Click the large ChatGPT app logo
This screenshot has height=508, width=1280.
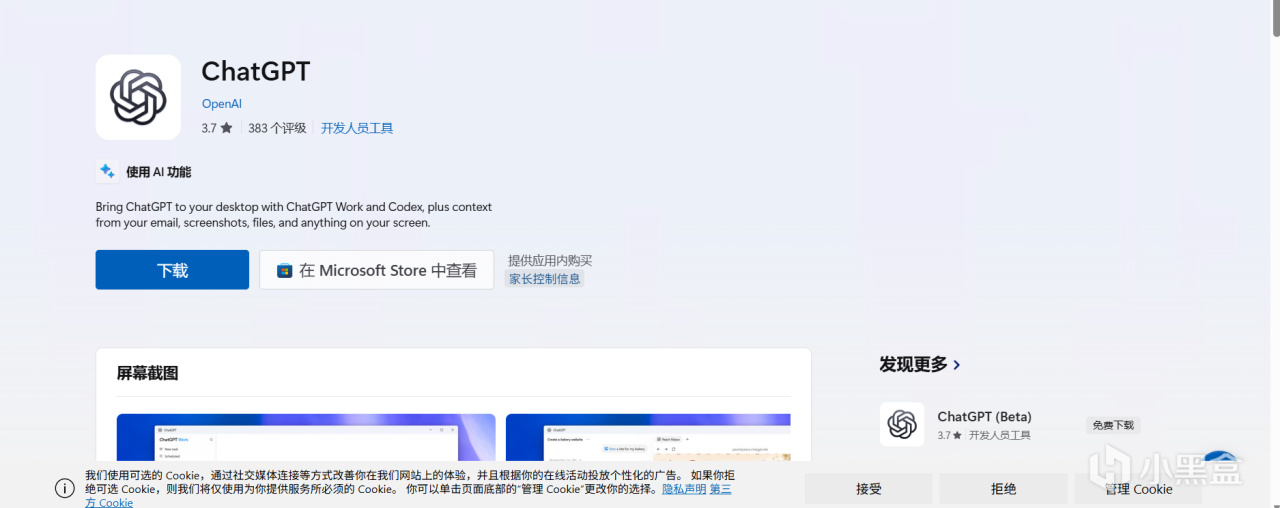point(138,97)
